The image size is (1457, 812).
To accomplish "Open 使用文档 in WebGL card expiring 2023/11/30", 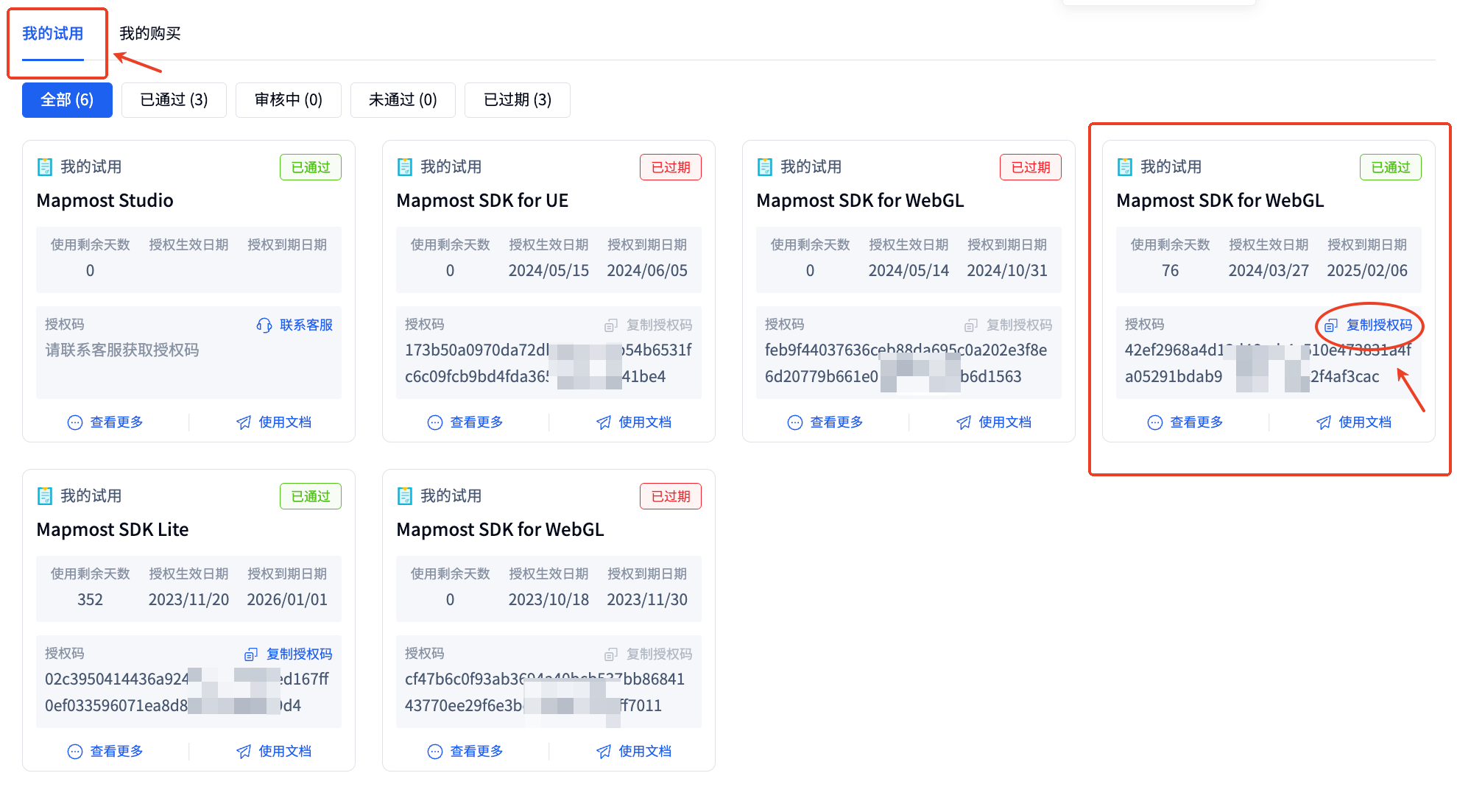I will [645, 752].
